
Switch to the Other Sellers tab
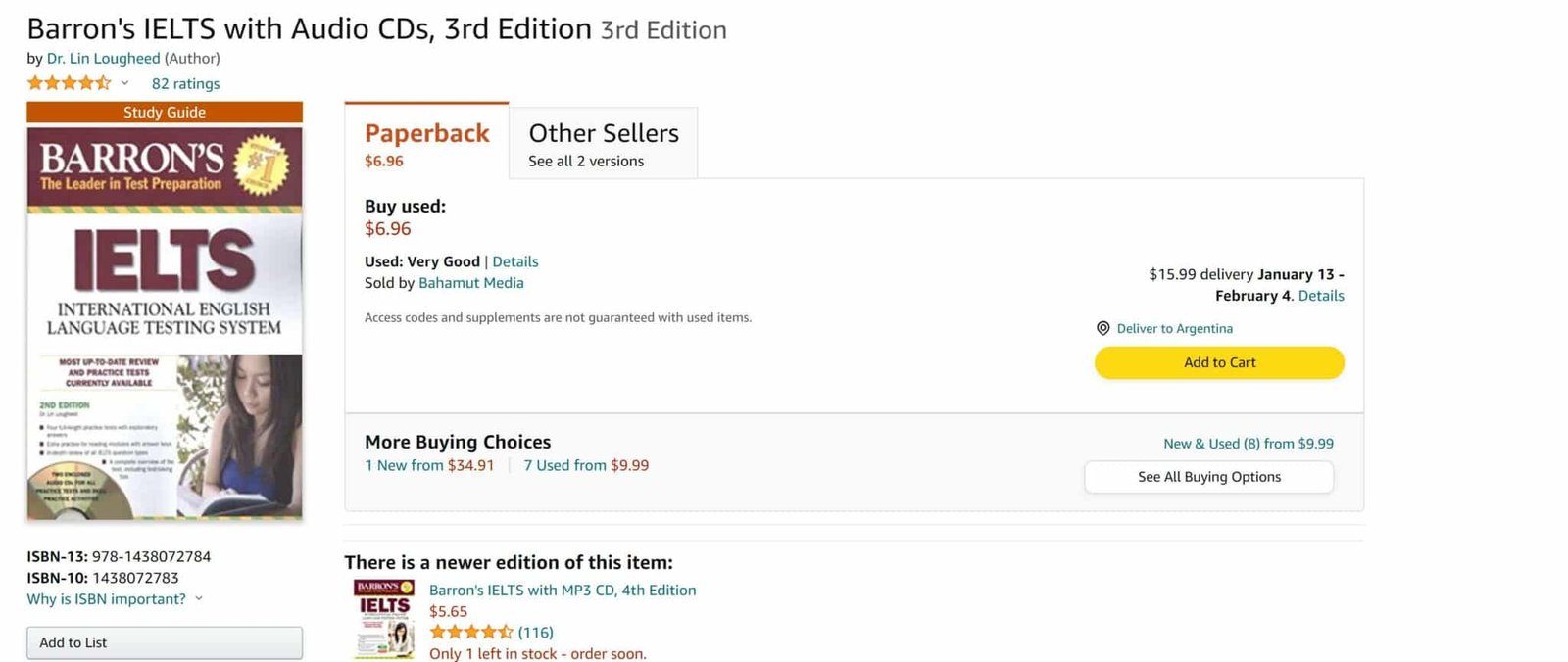pos(604,132)
